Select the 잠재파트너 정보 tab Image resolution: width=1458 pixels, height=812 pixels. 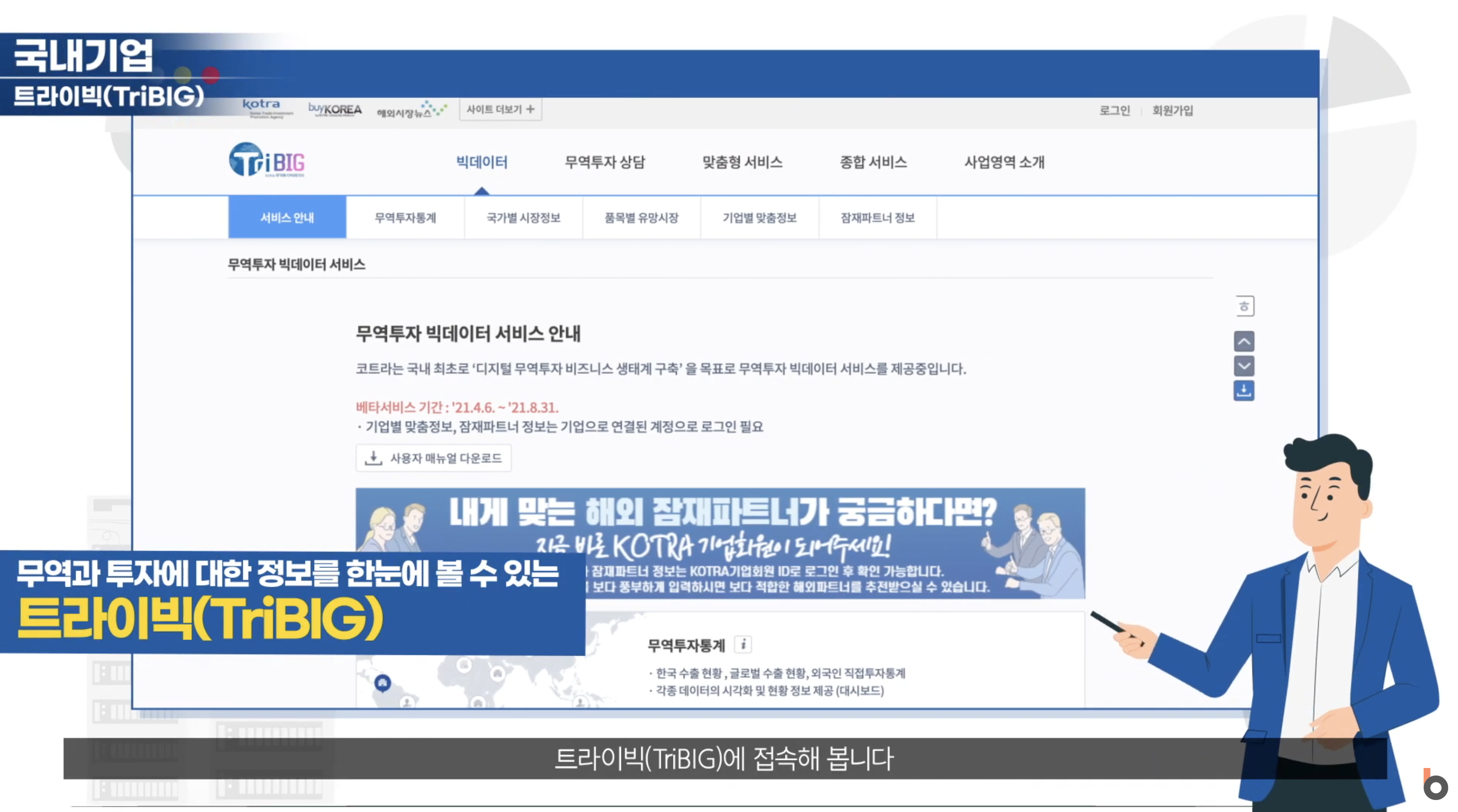click(877, 218)
